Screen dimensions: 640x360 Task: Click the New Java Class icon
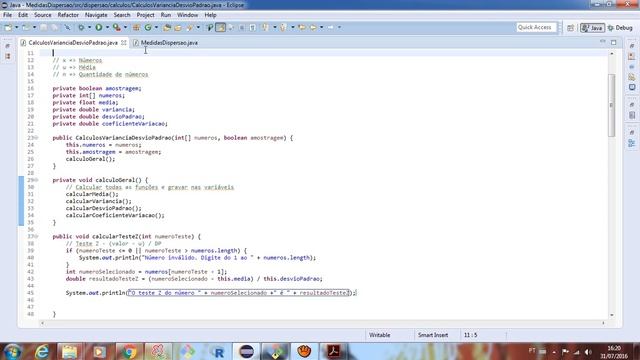[x=148, y=27]
